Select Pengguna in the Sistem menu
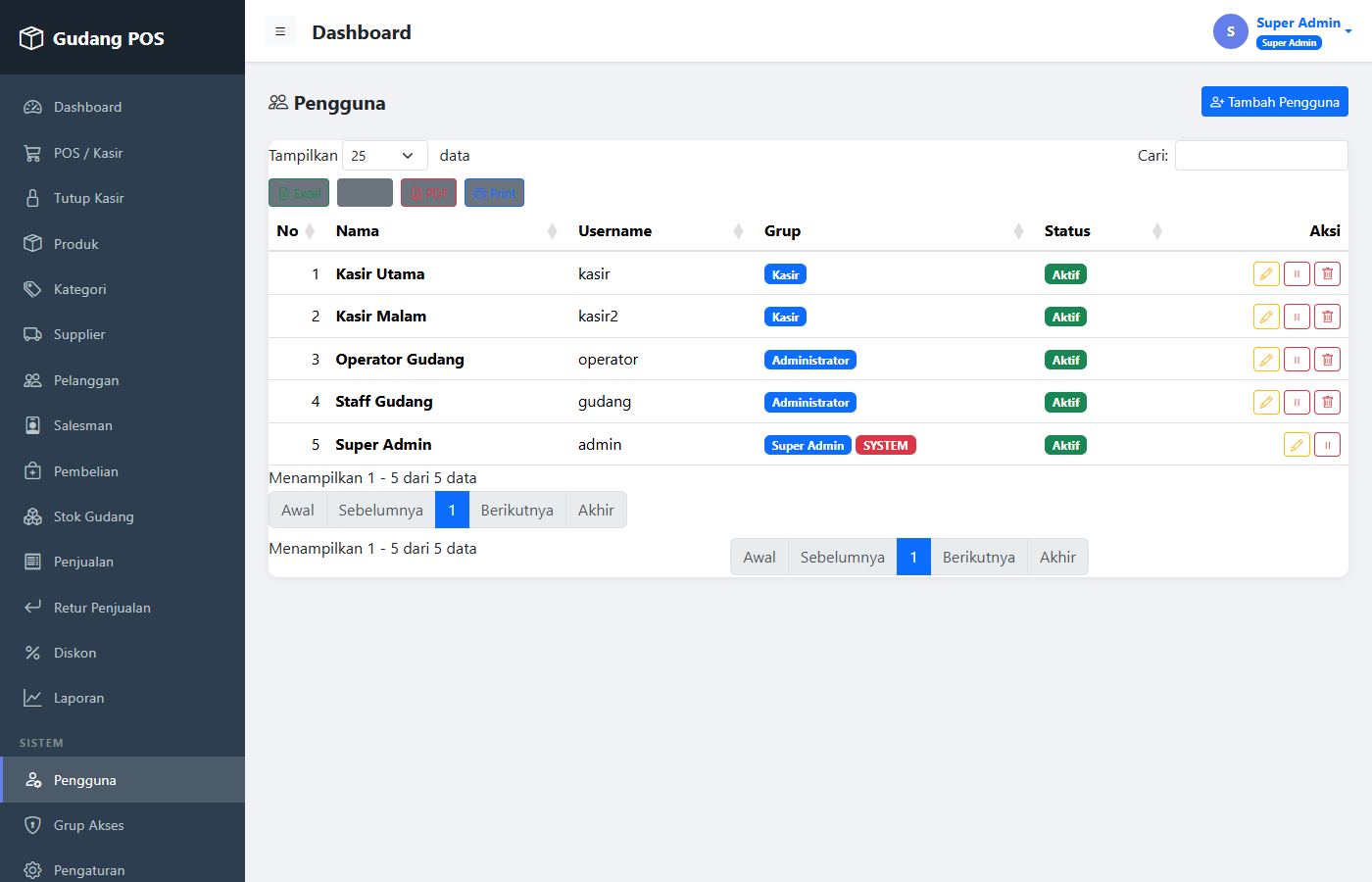The image size is (1372, 882). [x=122, y=780]
